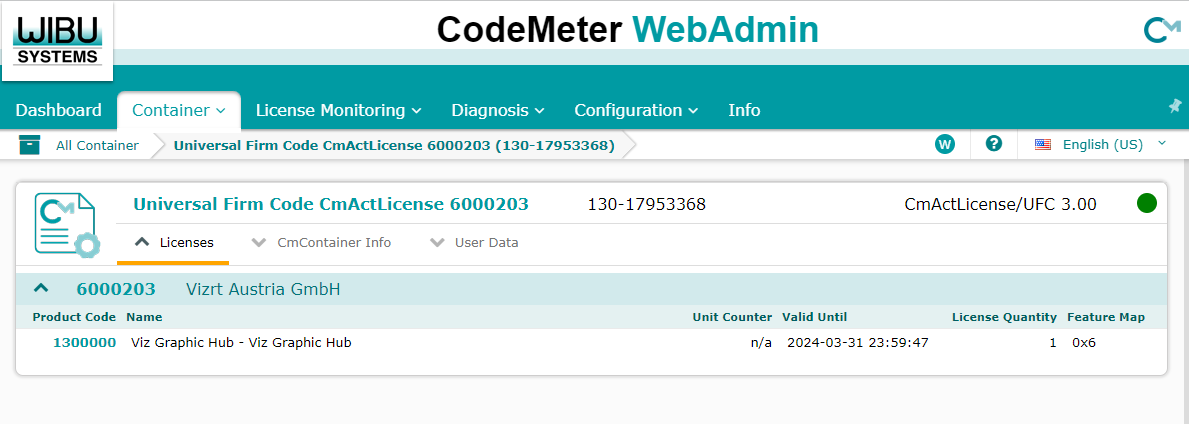This screenshot has height=424, width=1189.
Task: Open the Container dropdown menu
Action: click(x=179, y=110)
